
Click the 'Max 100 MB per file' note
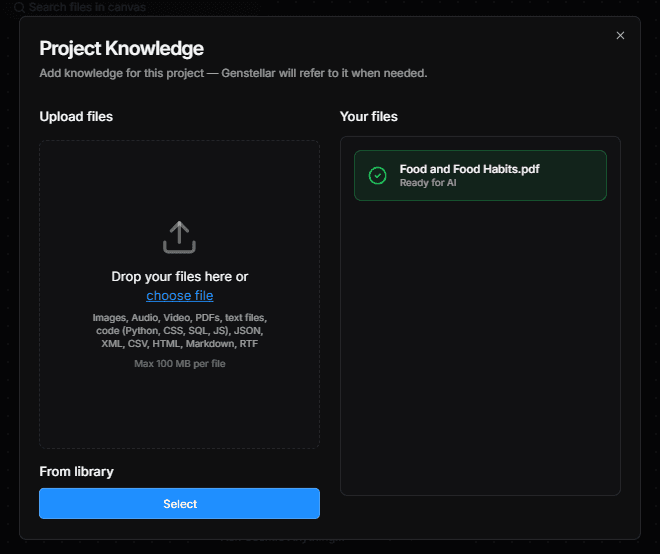[180, 364]
